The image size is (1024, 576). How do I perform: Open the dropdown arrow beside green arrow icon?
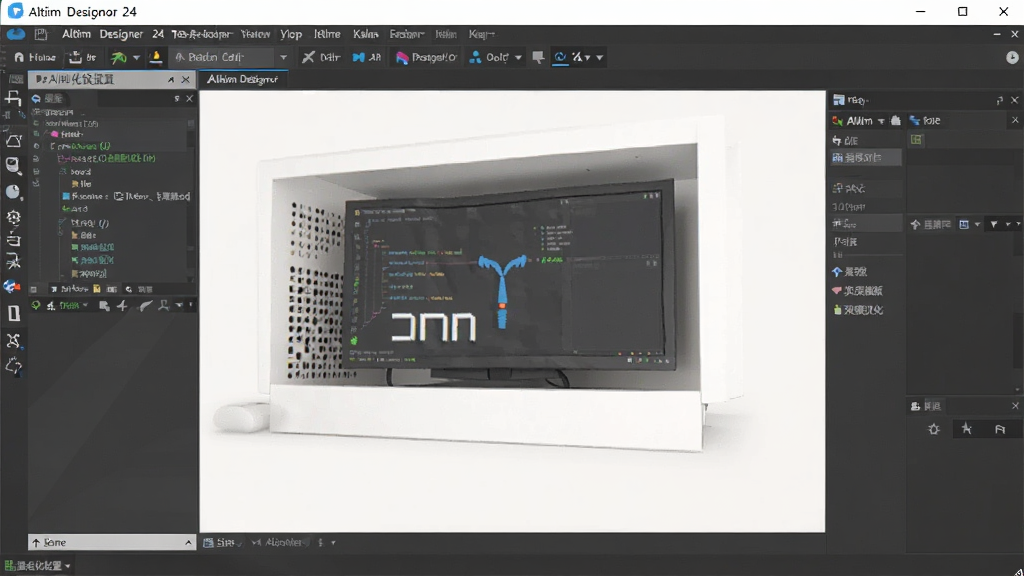click(136, 57)
